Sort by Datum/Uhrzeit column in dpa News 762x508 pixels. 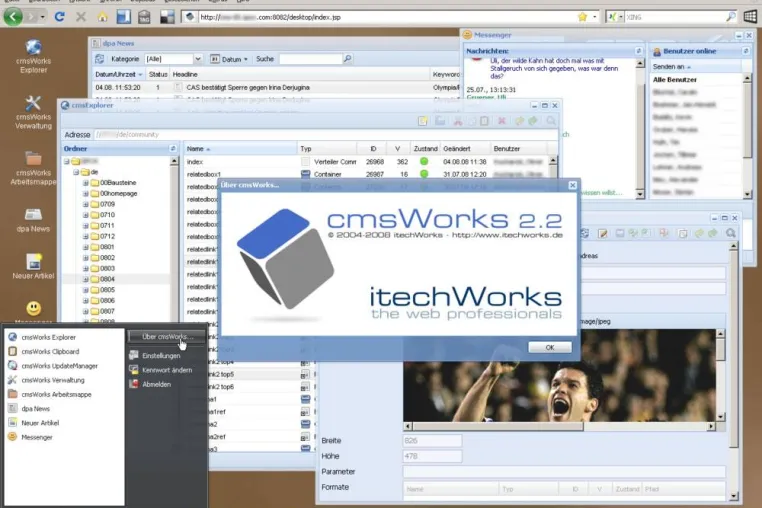[x=119, y=74]
